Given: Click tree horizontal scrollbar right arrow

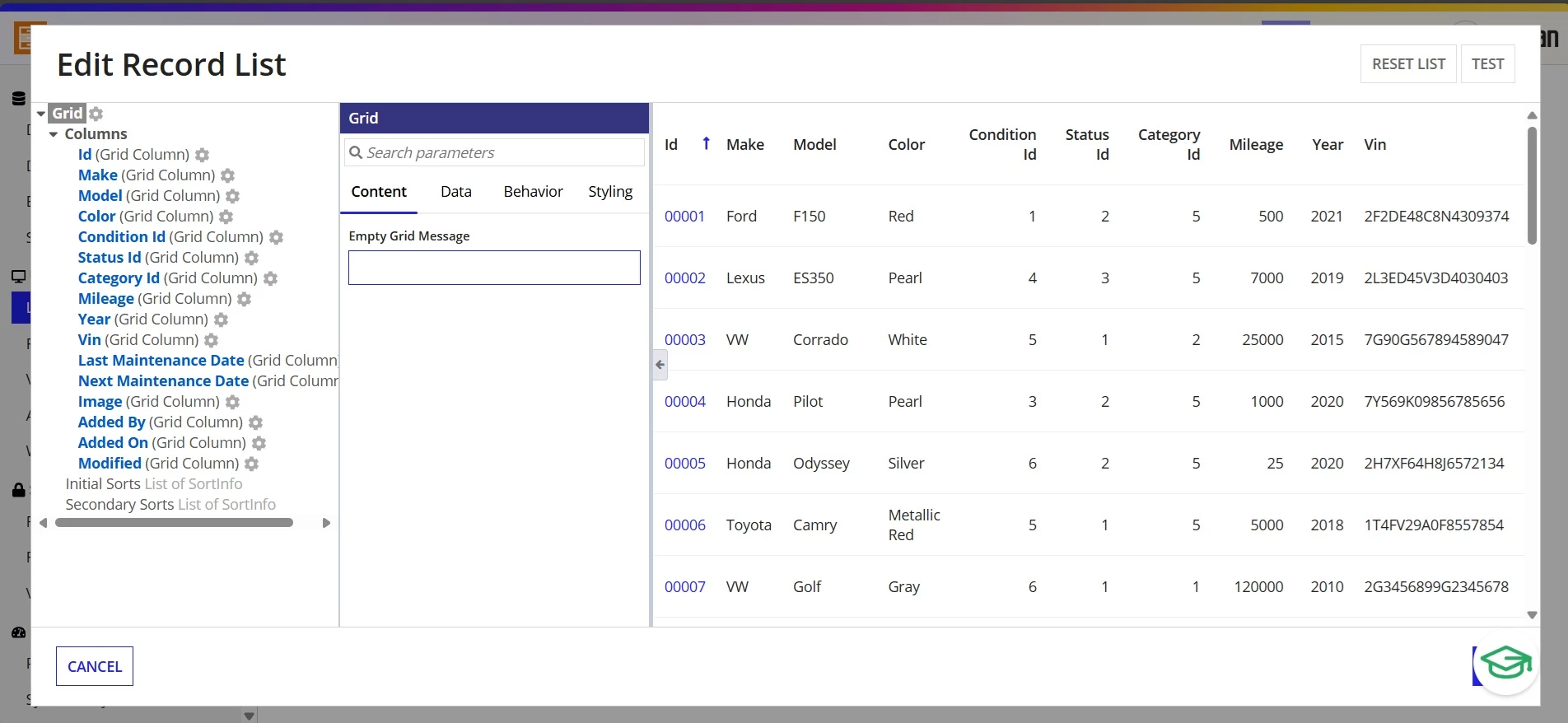Looking at the screenshot, I should coord(326,523).
